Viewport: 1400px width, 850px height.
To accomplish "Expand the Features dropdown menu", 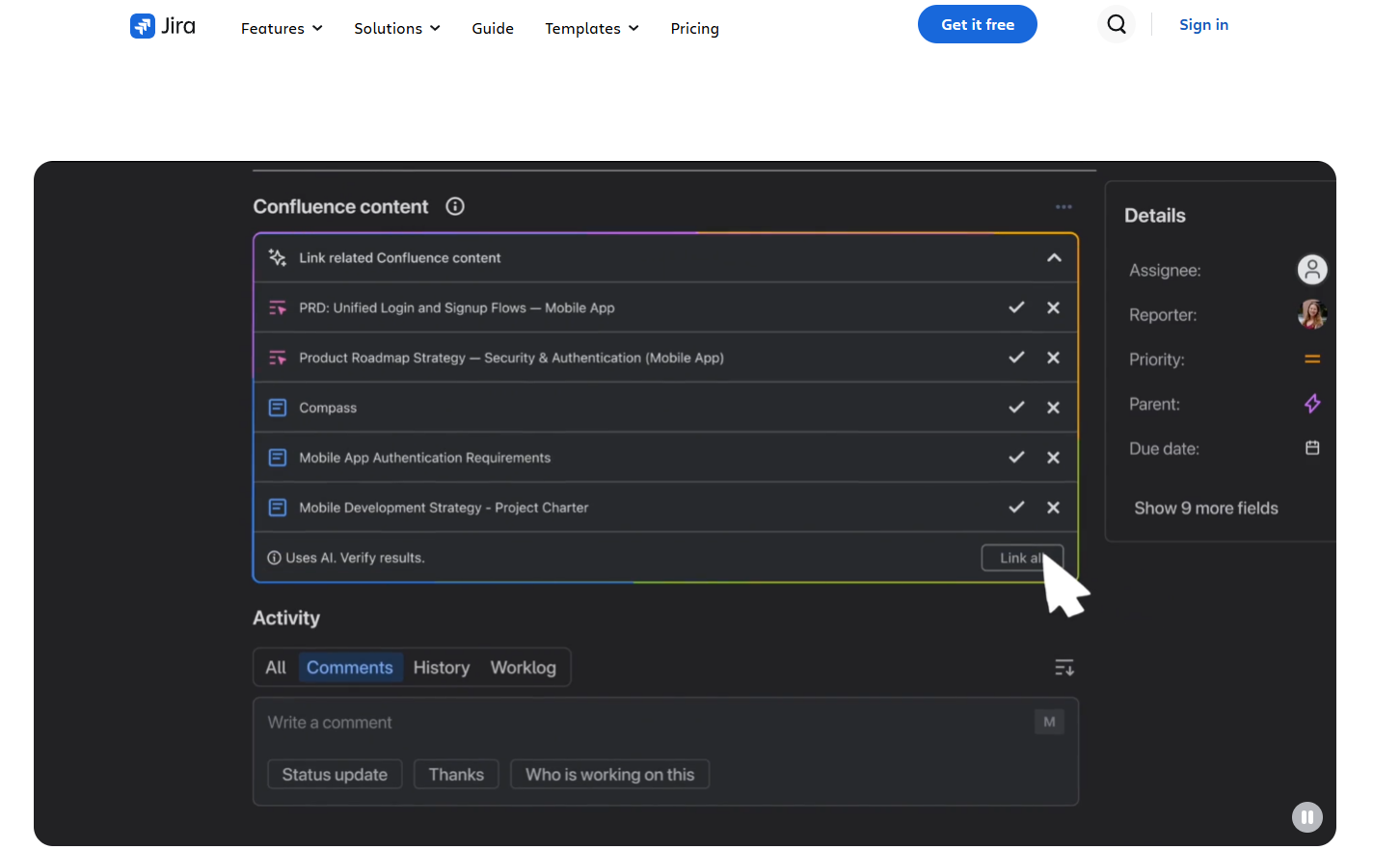I will pos(282,29).
